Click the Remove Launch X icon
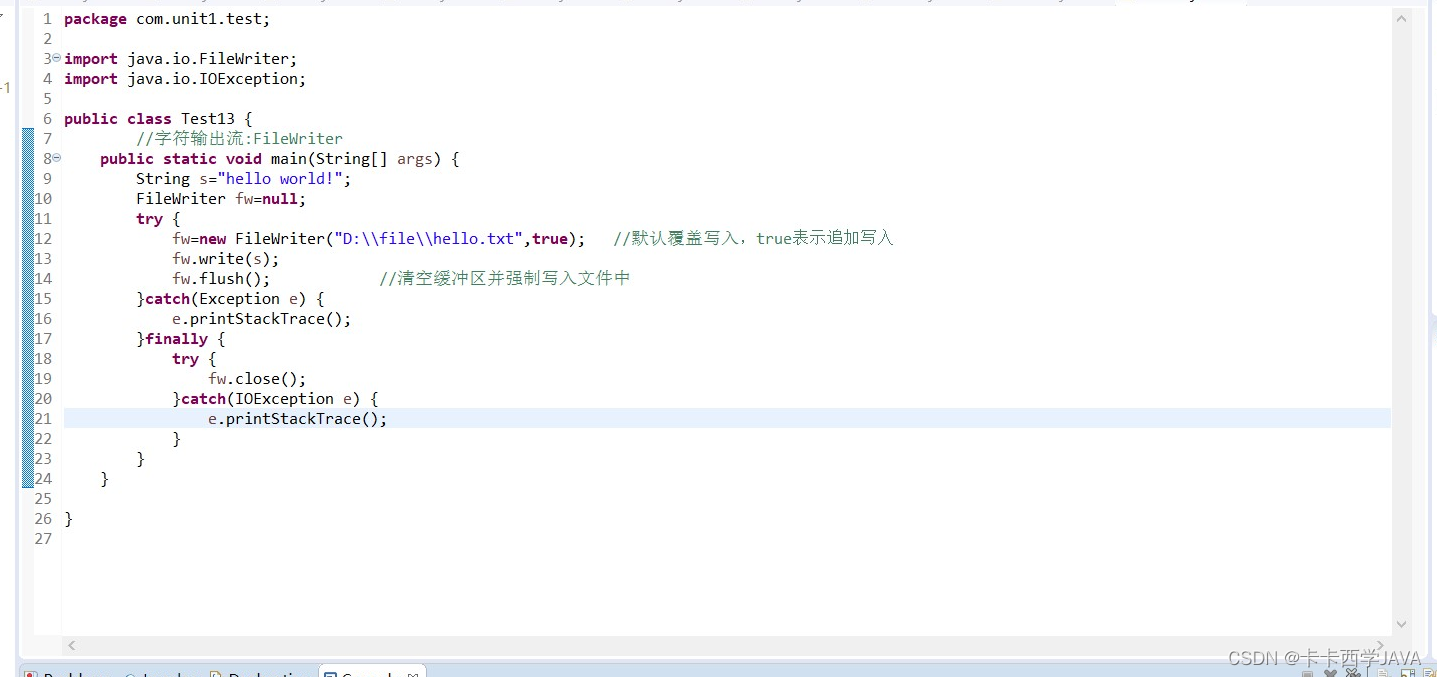Viewport: 1437px width, 677px height. pyautogui.click(x=1330, y=671)
